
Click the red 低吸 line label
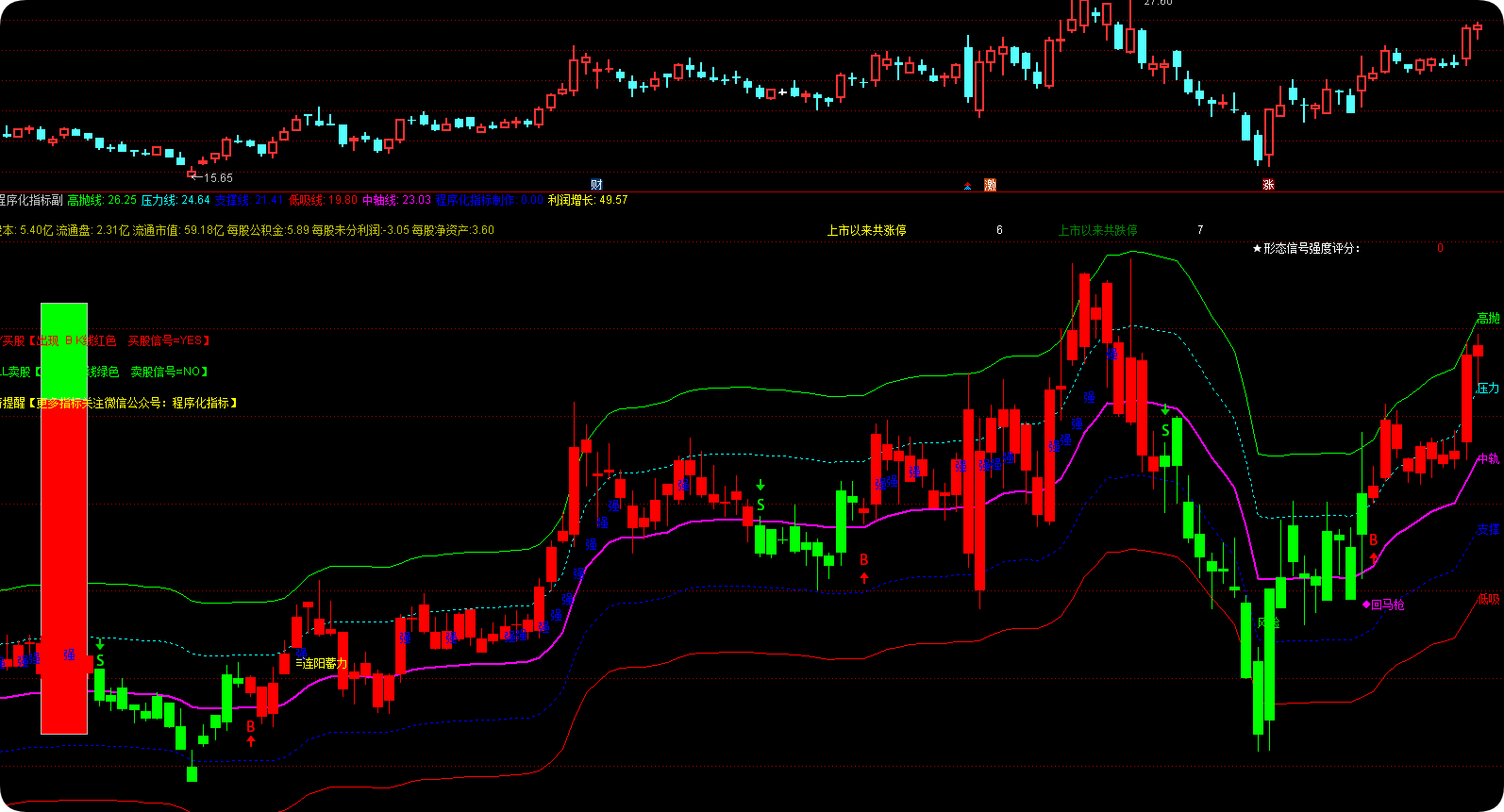tap(1489, 600)
